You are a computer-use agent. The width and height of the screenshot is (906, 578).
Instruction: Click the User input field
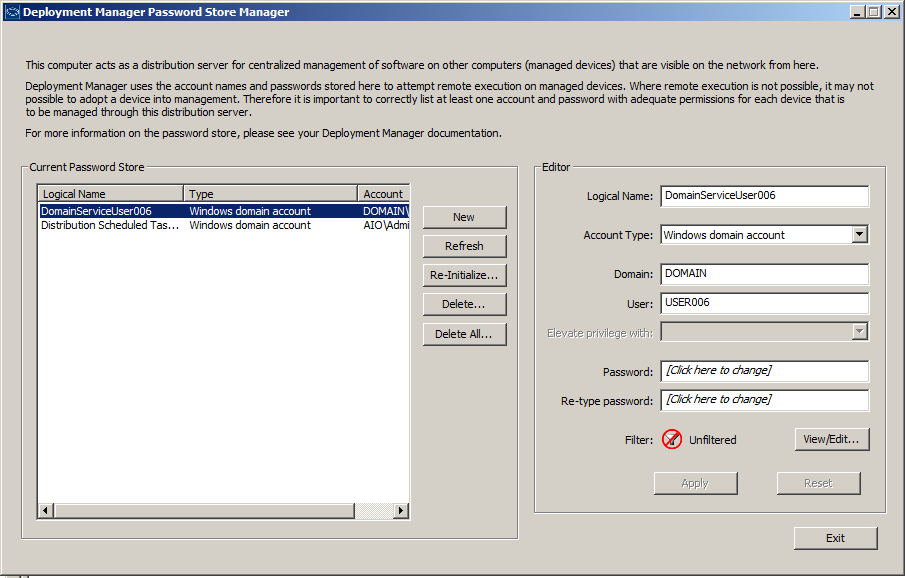(x=764, y=303)
